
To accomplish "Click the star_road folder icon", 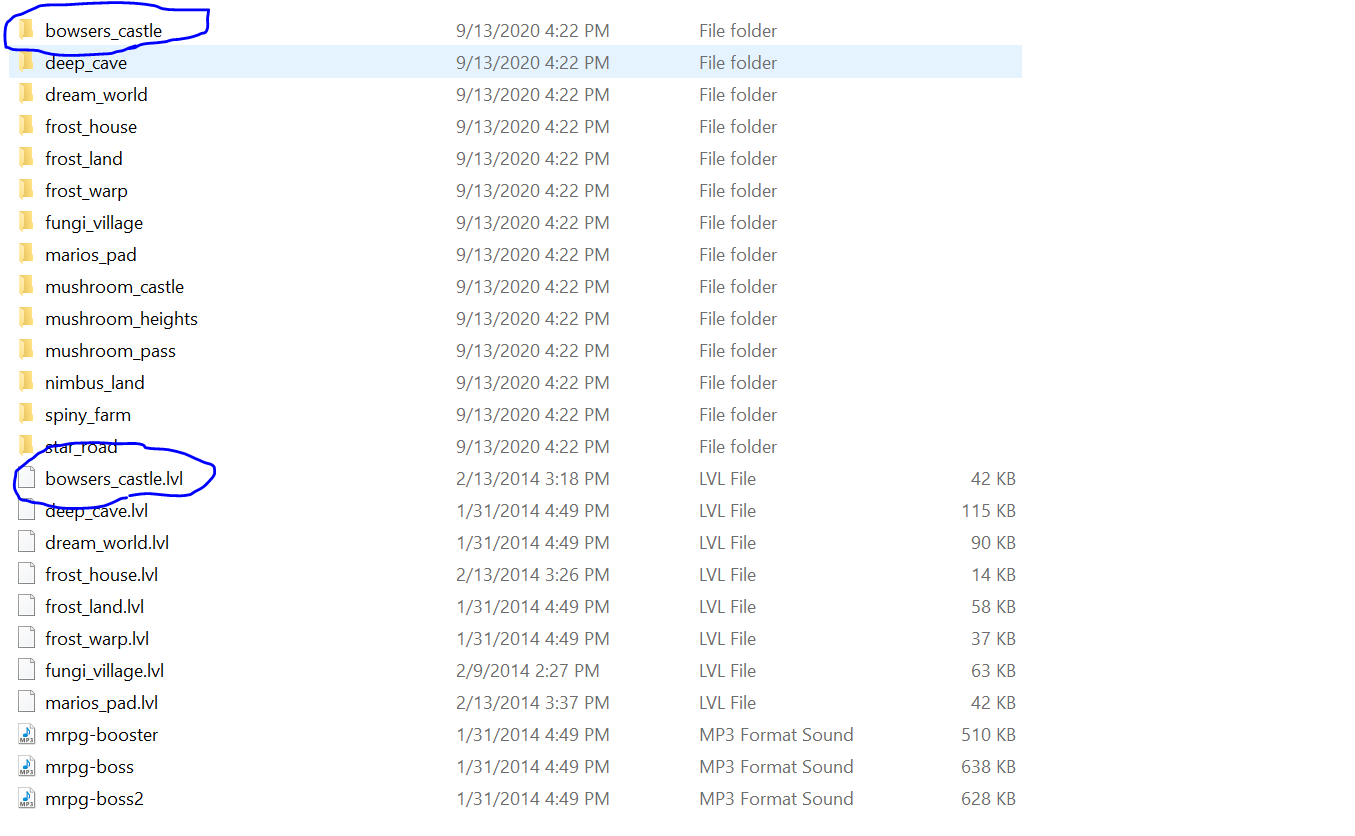I will pyautogui.click(x=26, y=446).
